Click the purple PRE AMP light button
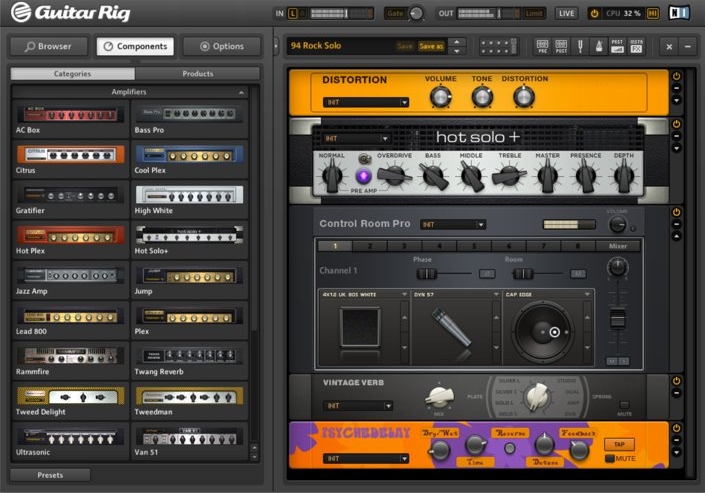 click(364, 176)
